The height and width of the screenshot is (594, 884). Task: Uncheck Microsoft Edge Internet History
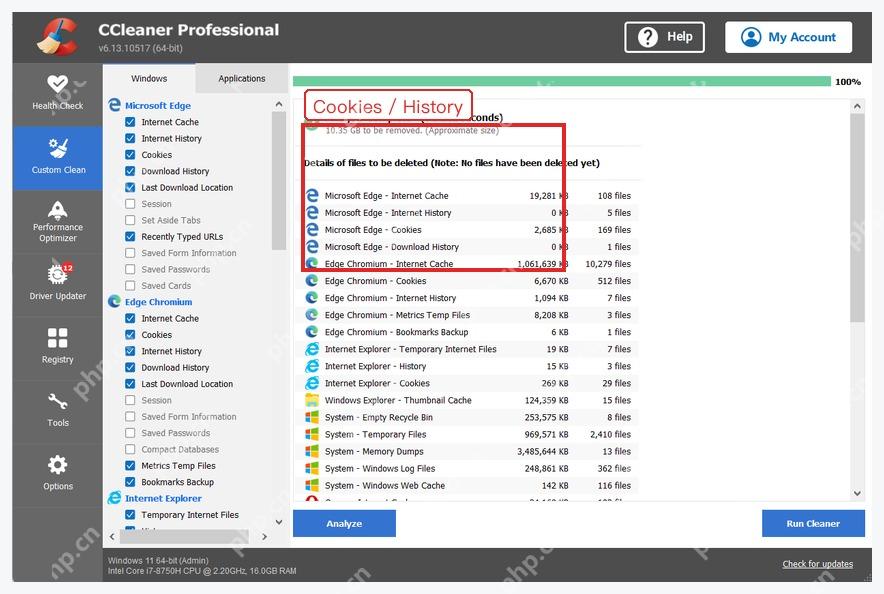point(130,138)
